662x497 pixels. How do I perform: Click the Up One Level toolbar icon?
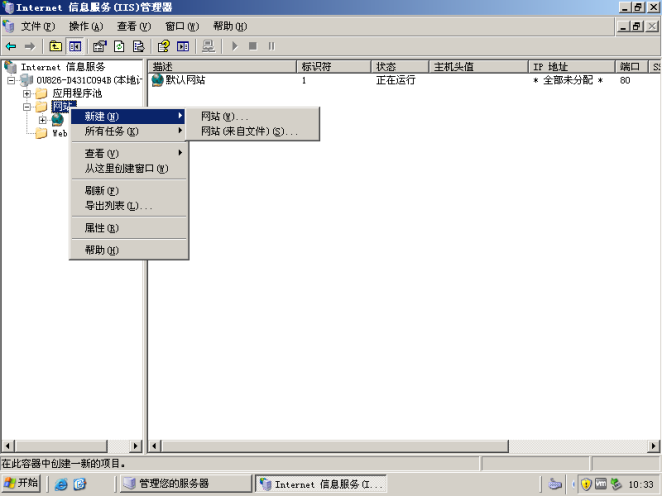point(55,46)
